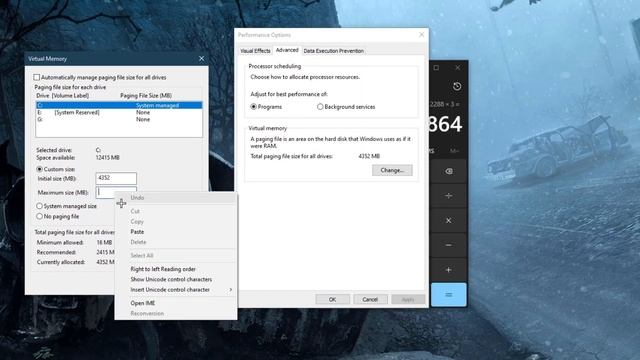640x360 pixels.
Task: Switch to Visual Effects tab
Action: [x=256, y=51]
